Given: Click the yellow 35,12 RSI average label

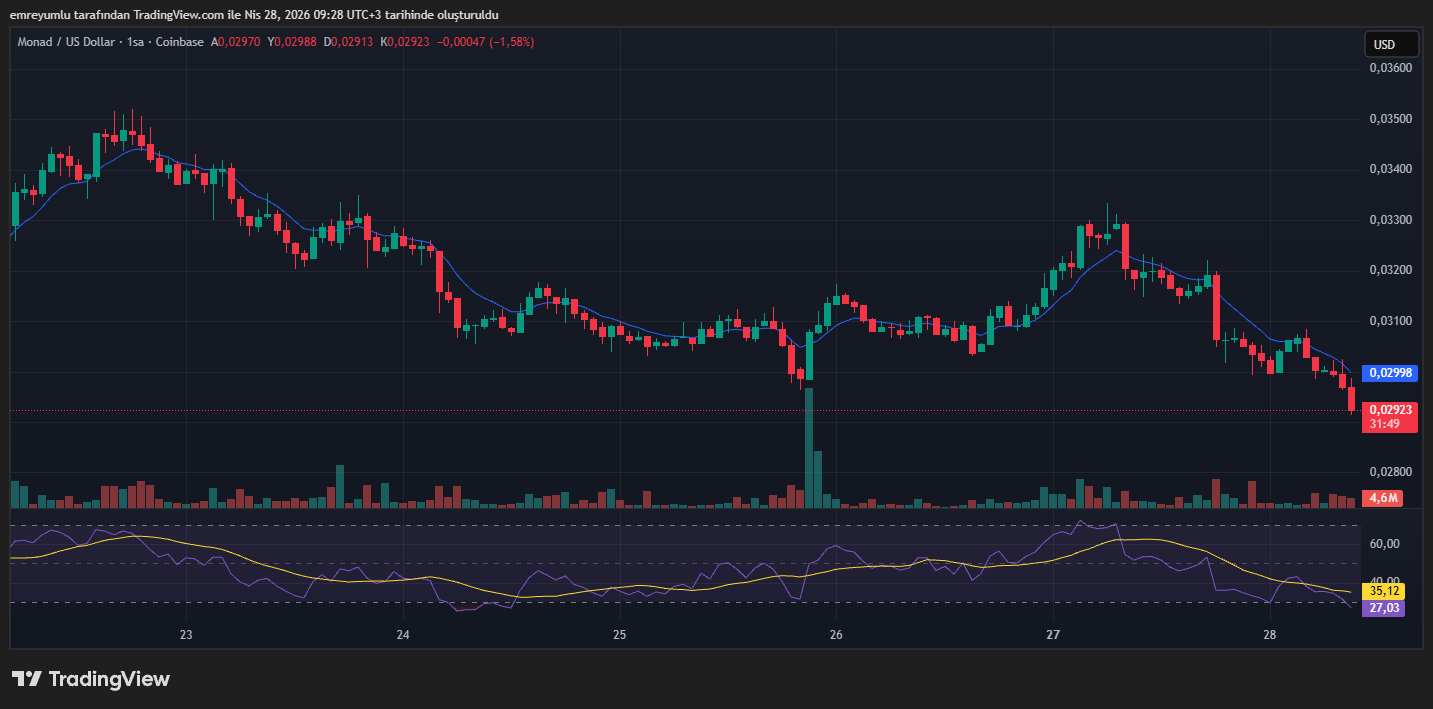Looking at the screenshot, I should (1383, 591).
